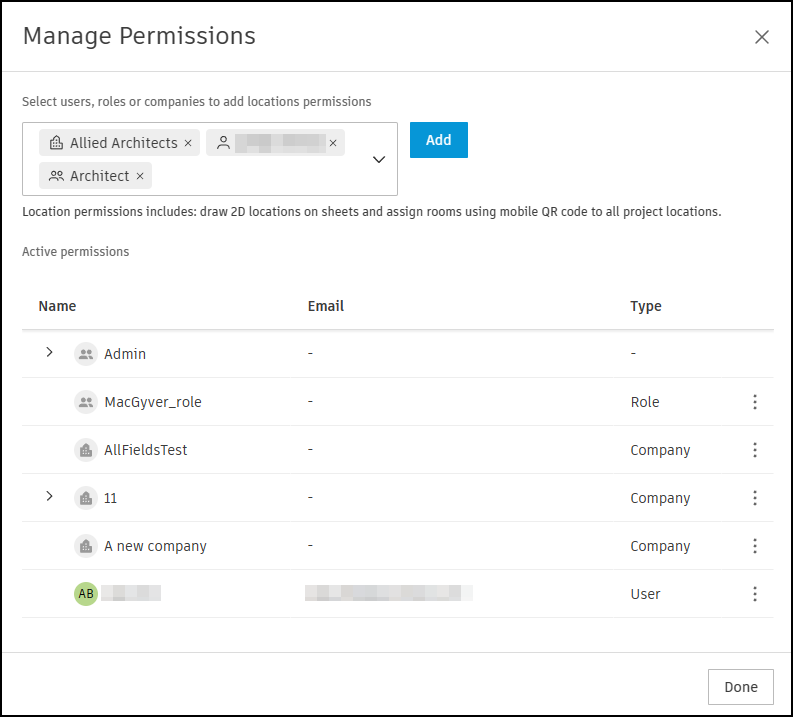Click the Admin role group icon
793x717 pixels.
pos(86,354)
